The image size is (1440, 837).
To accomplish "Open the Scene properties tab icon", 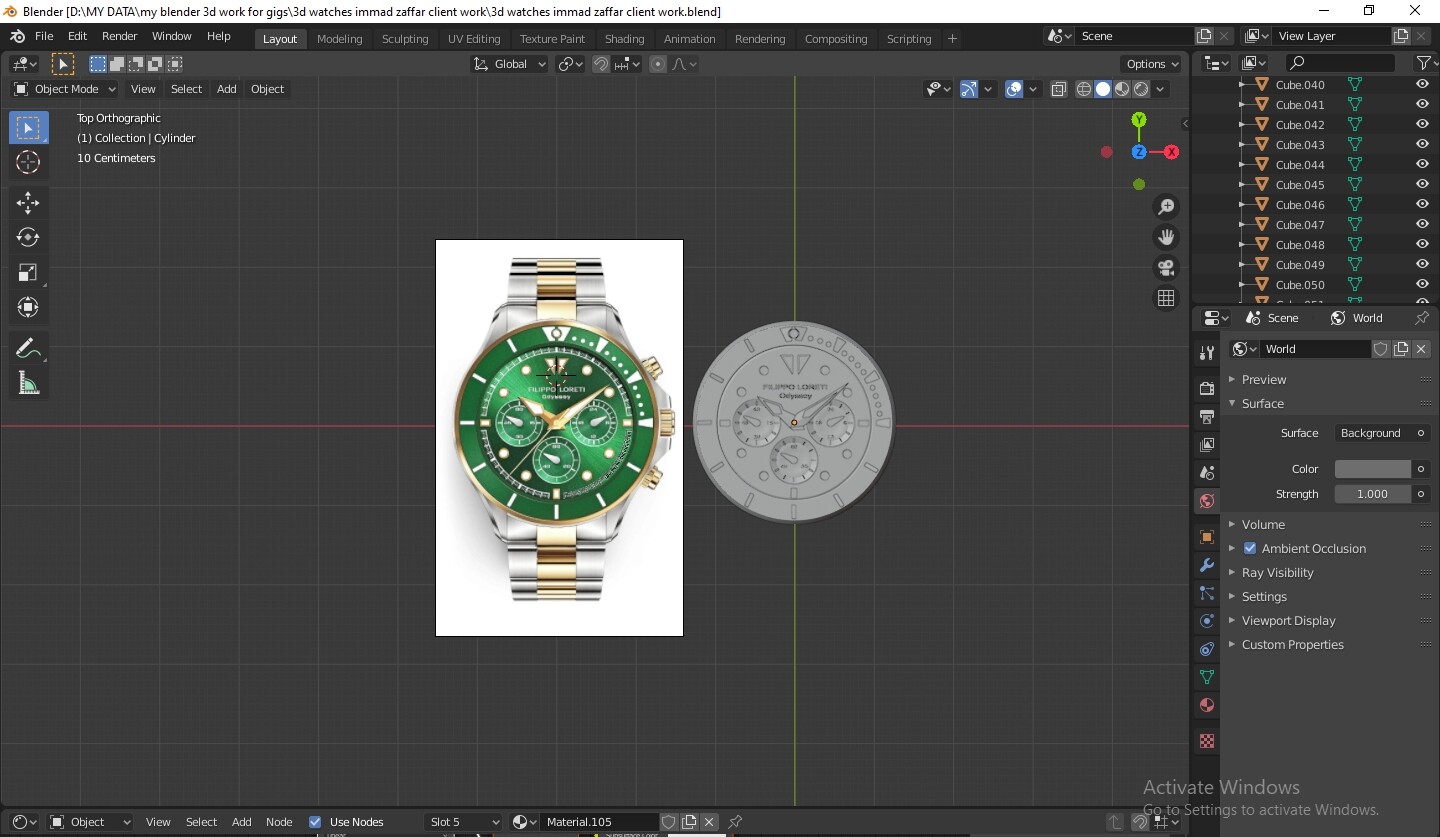I will (1207, 472).
